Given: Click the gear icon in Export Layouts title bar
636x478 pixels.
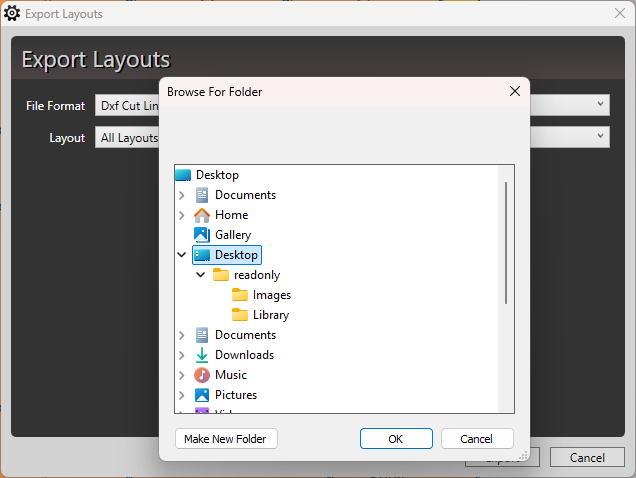Looking at the screenshot, I should (12, 13).
